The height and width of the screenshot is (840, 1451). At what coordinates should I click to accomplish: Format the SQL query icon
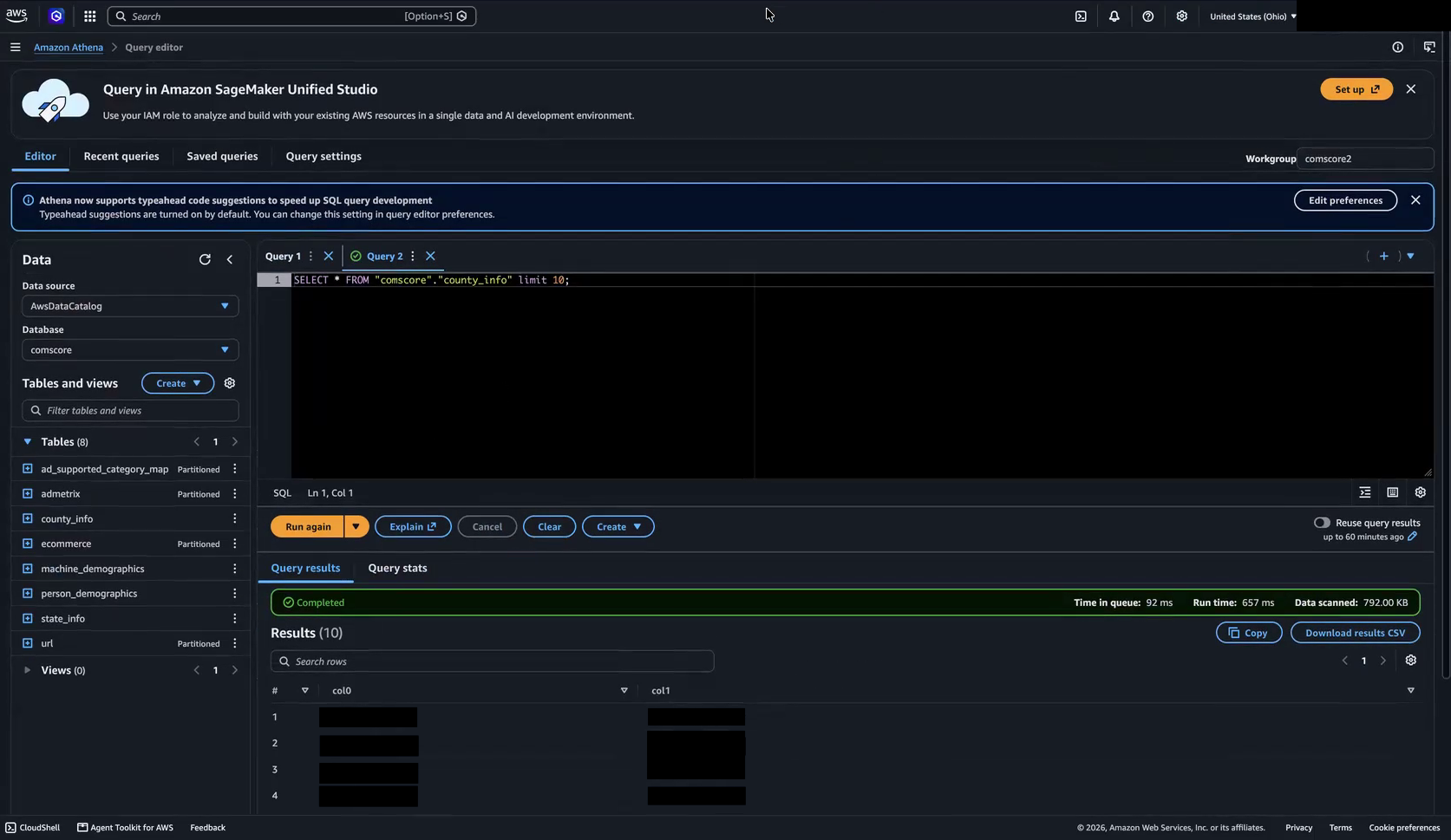click(1365, 492)
